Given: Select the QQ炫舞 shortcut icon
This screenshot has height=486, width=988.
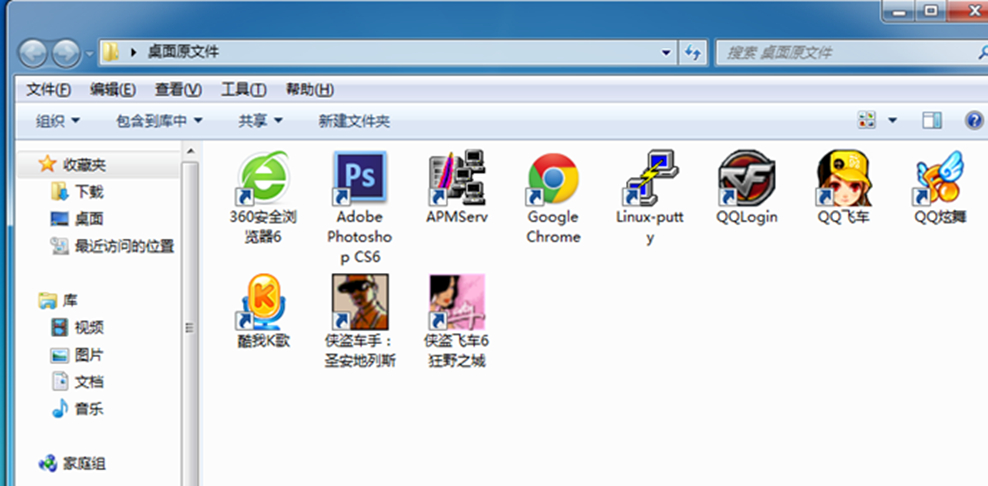Looking at the screenshot, I should point(940,178).
